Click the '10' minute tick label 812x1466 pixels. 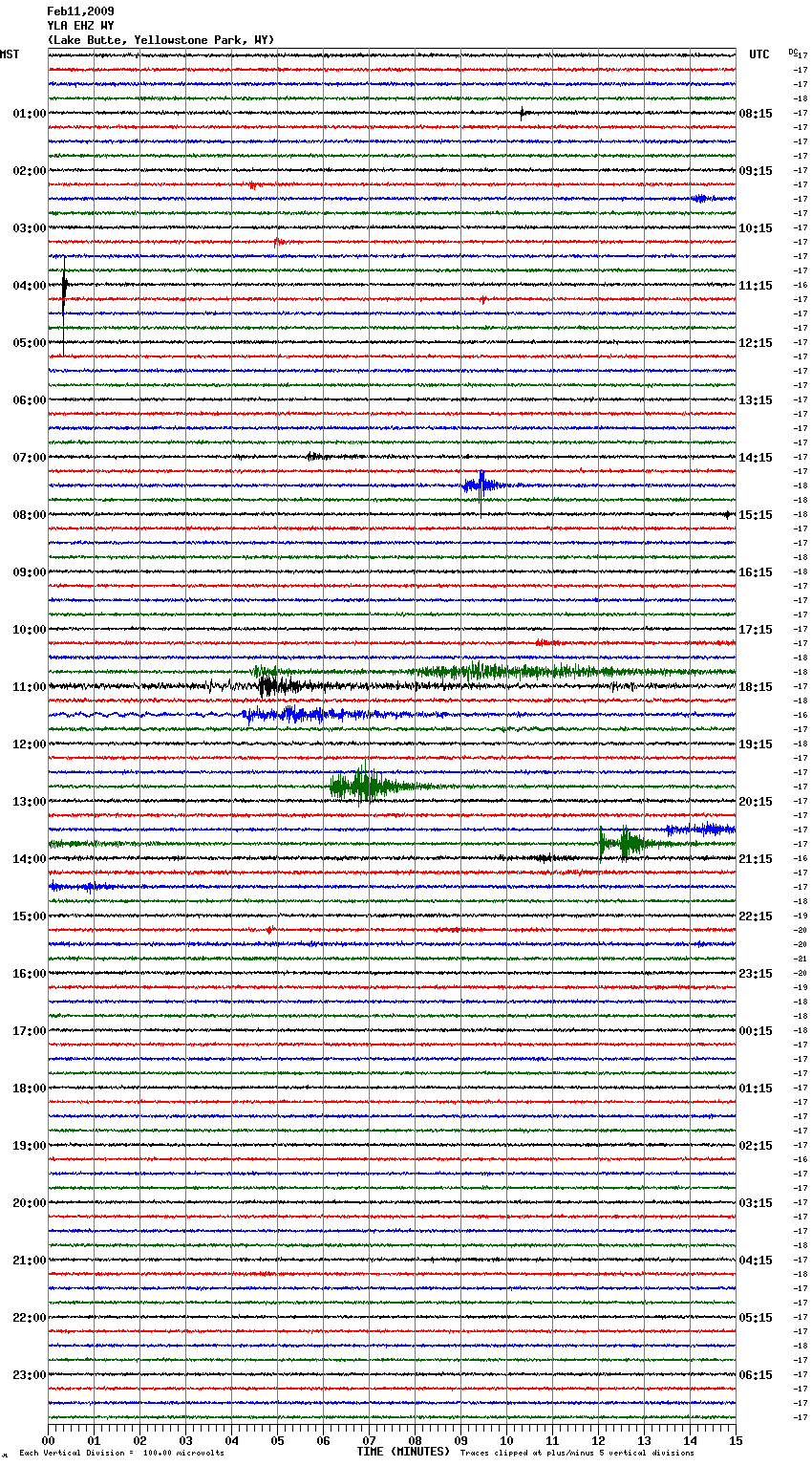click(x=506, y=1440)
